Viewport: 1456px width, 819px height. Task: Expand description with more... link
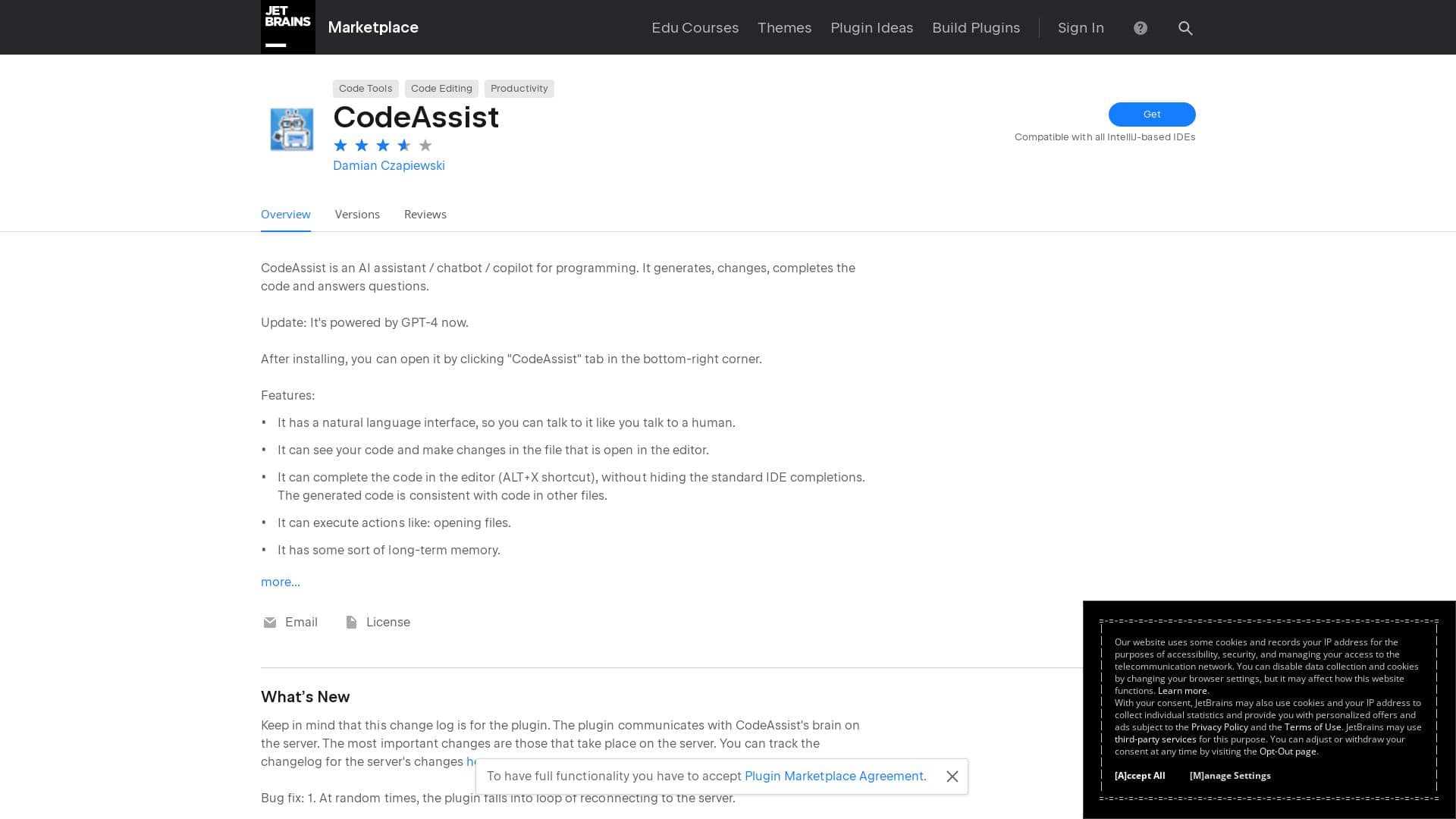click(x=280, y=582)
